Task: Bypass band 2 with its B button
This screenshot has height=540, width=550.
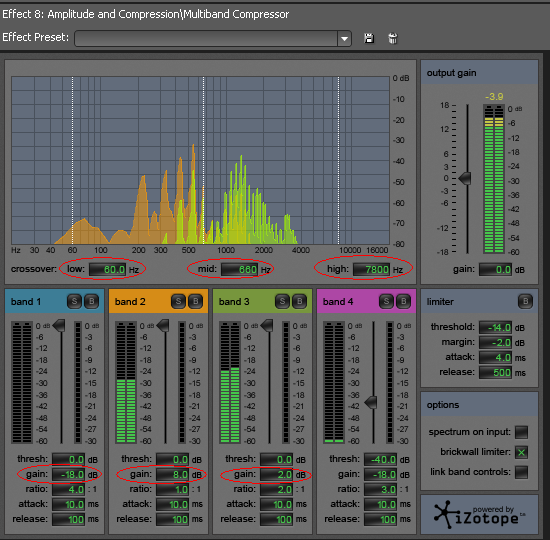Action: click(195, 301)
